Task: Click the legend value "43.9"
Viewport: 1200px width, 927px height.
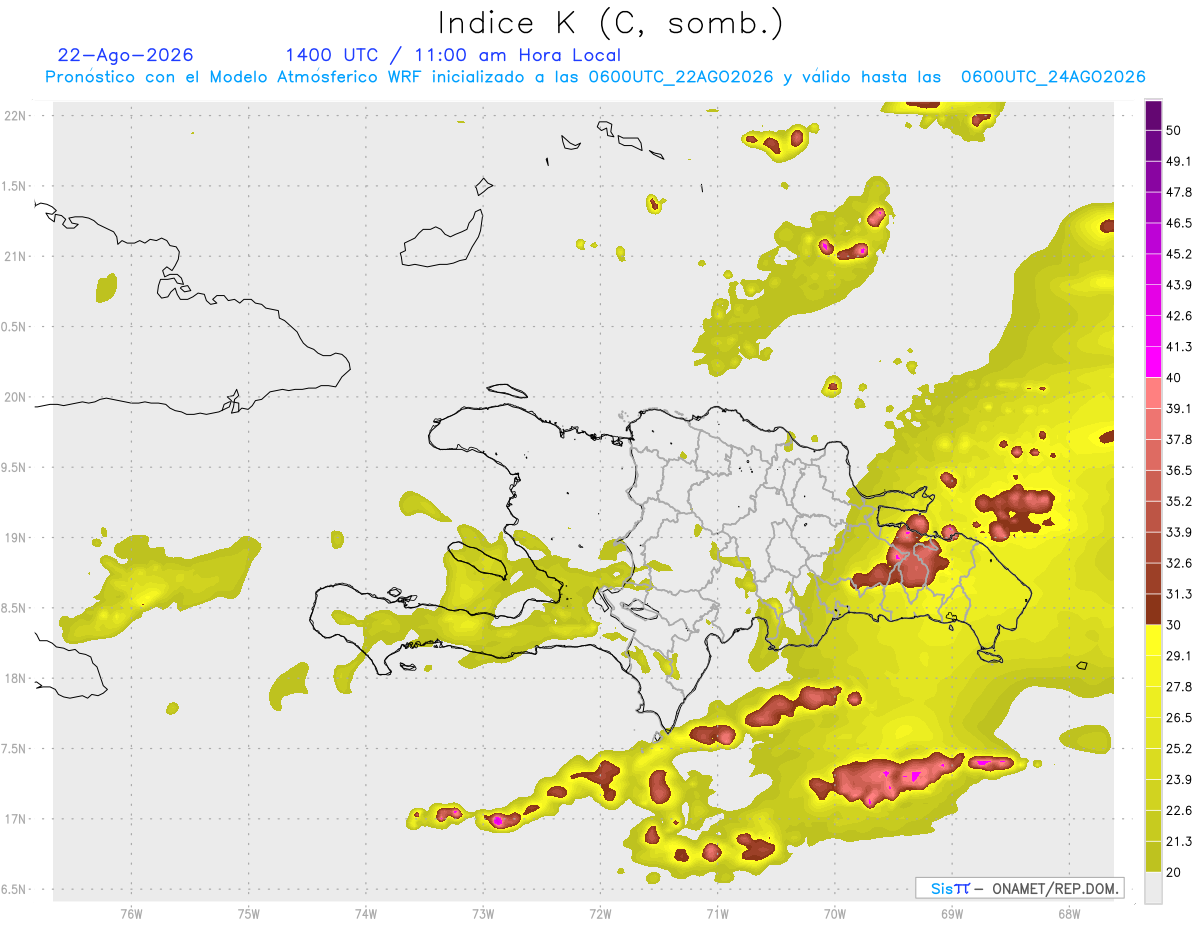Action: point(1180,285)
